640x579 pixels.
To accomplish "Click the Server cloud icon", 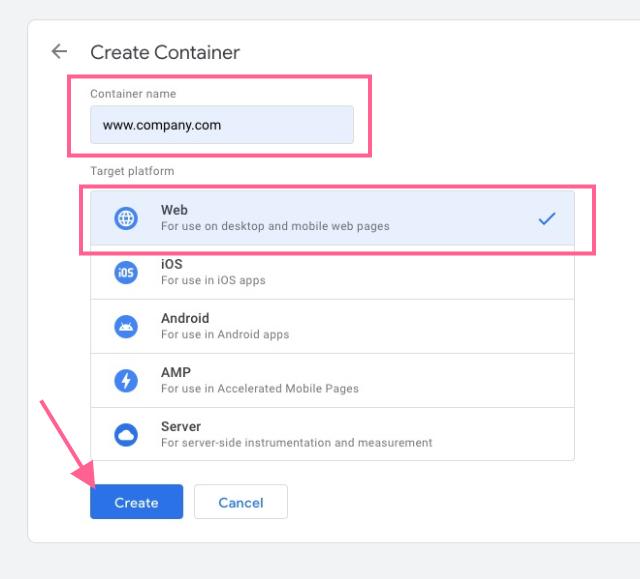I will click(x=126, y=435).
